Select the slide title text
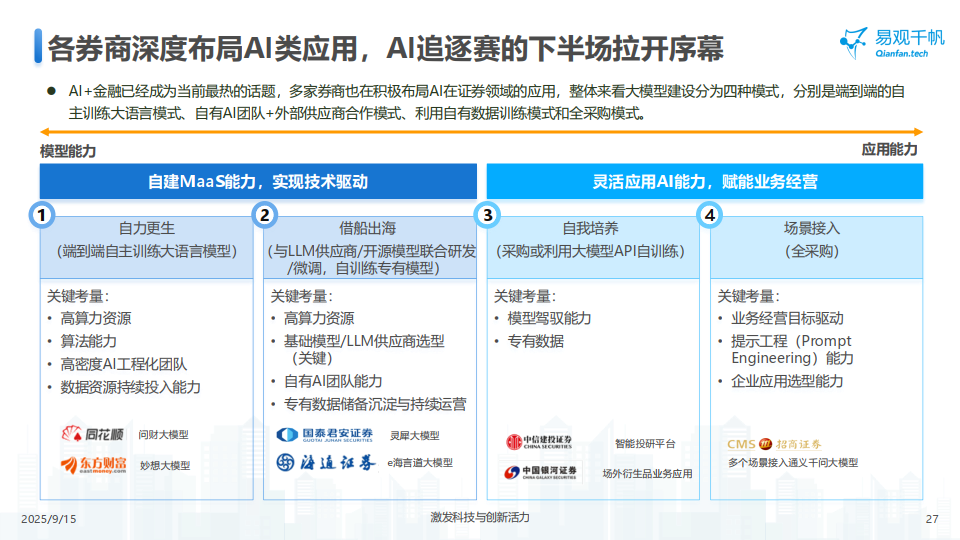Viewport: 960px width, 540px height. (x=385, y=48)
